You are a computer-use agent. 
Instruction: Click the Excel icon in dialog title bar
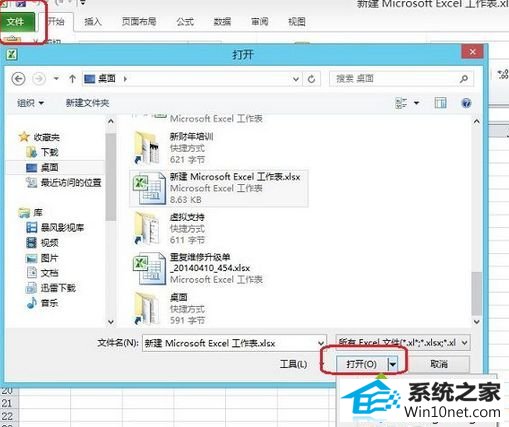pos(12,54)
